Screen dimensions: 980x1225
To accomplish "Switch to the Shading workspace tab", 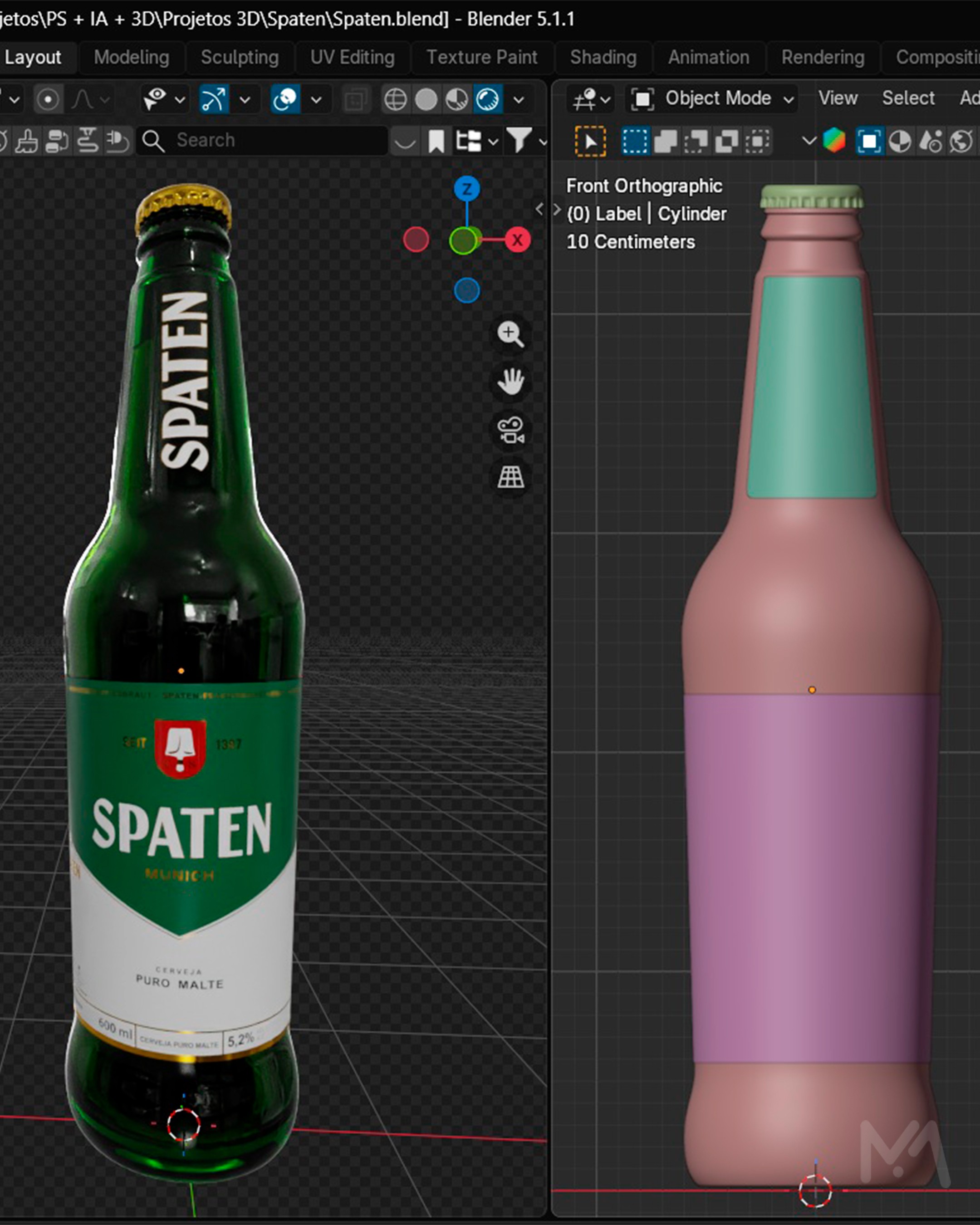I will click(x=603, y=57).
